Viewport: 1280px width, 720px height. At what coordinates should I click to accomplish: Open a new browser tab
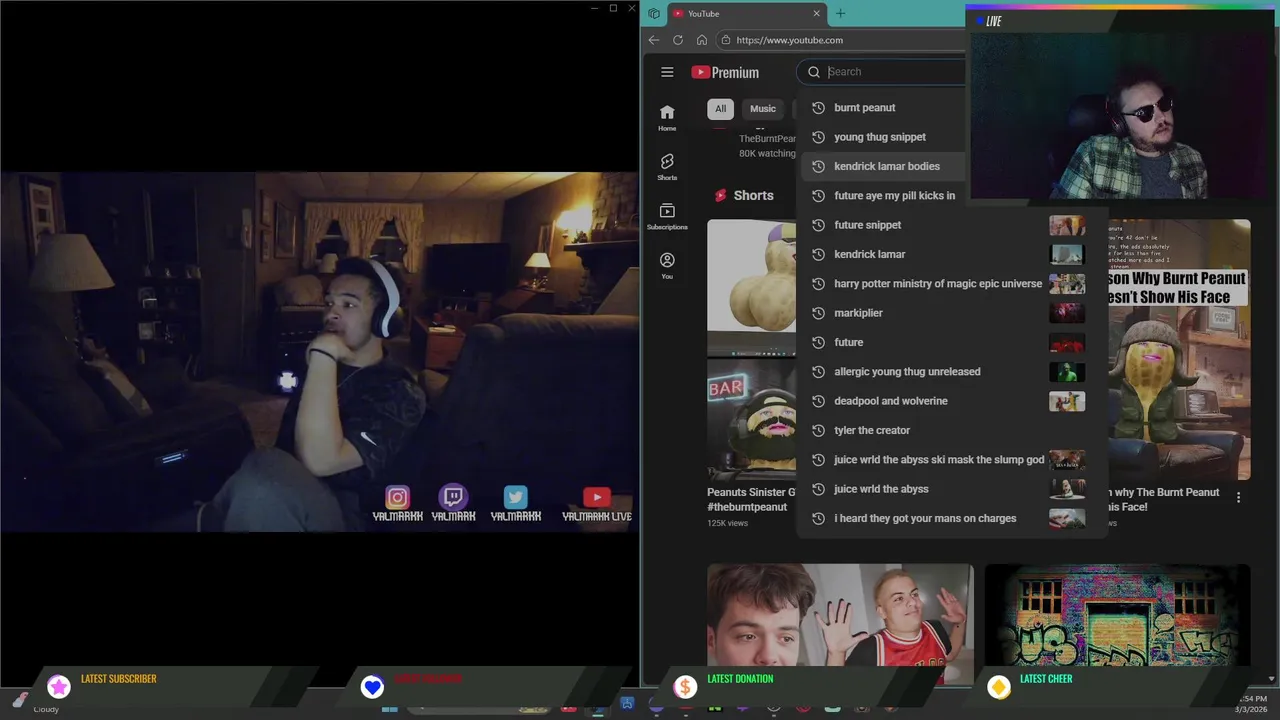(x=840, y=13)
